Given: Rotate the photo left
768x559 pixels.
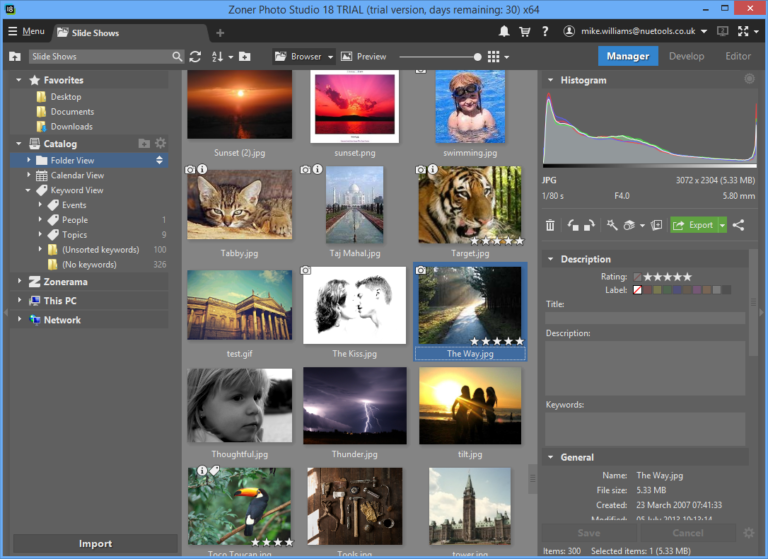Looking at the screenshot, I should coord(572,225).
